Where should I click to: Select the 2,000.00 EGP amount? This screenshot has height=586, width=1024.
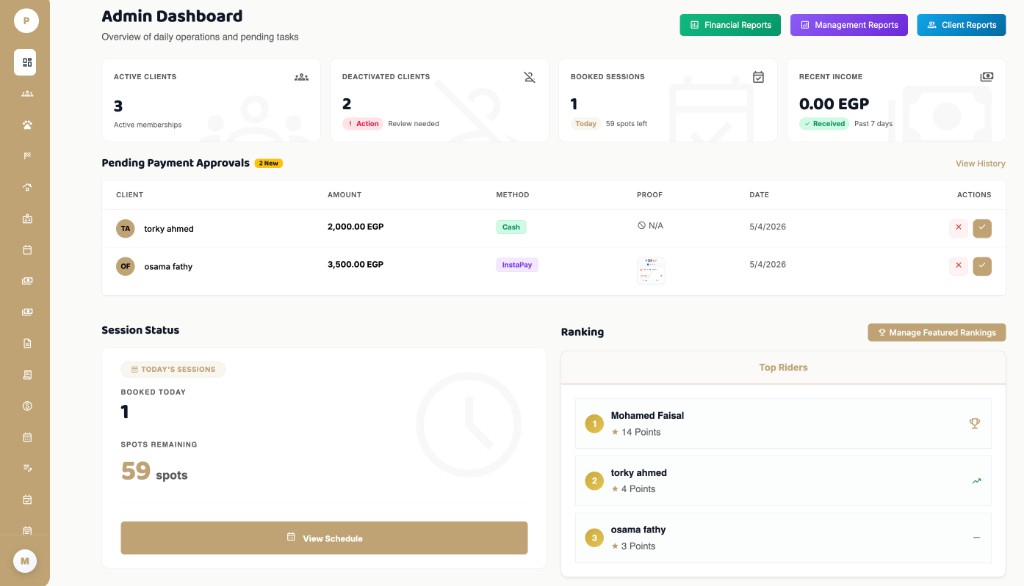355,227
